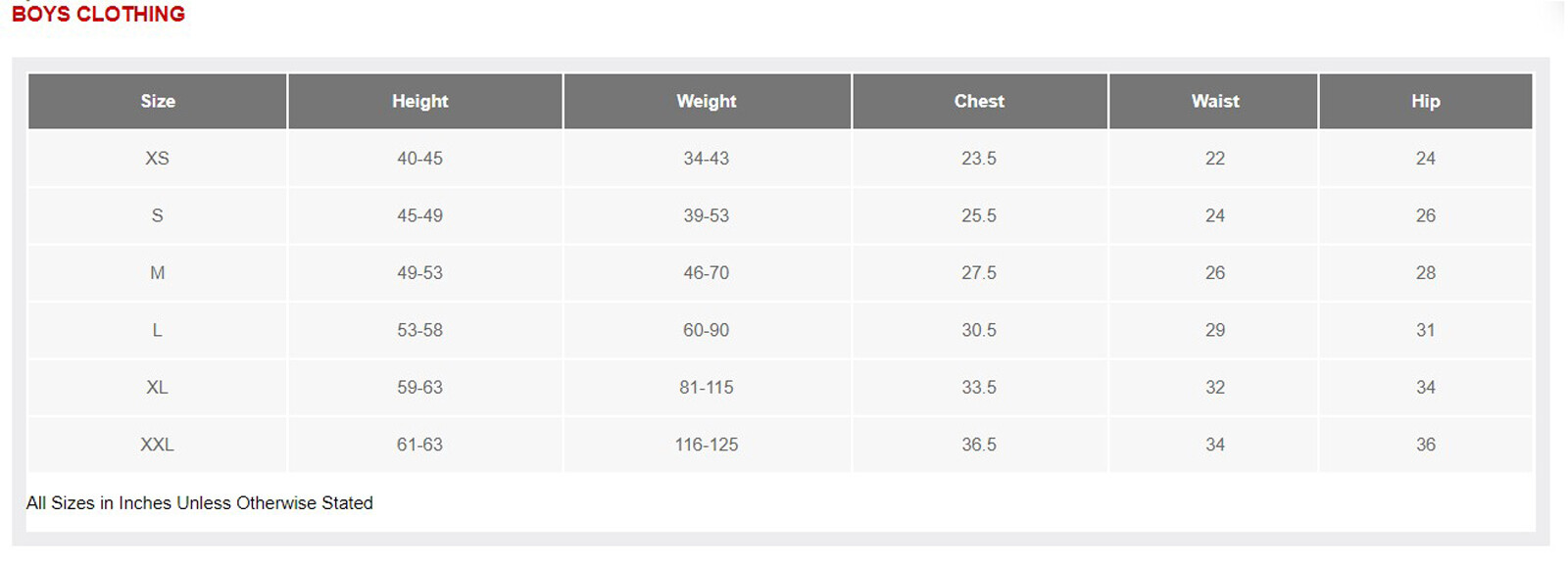Click chest value 25.5 in S row

click(x=979, y=215)
